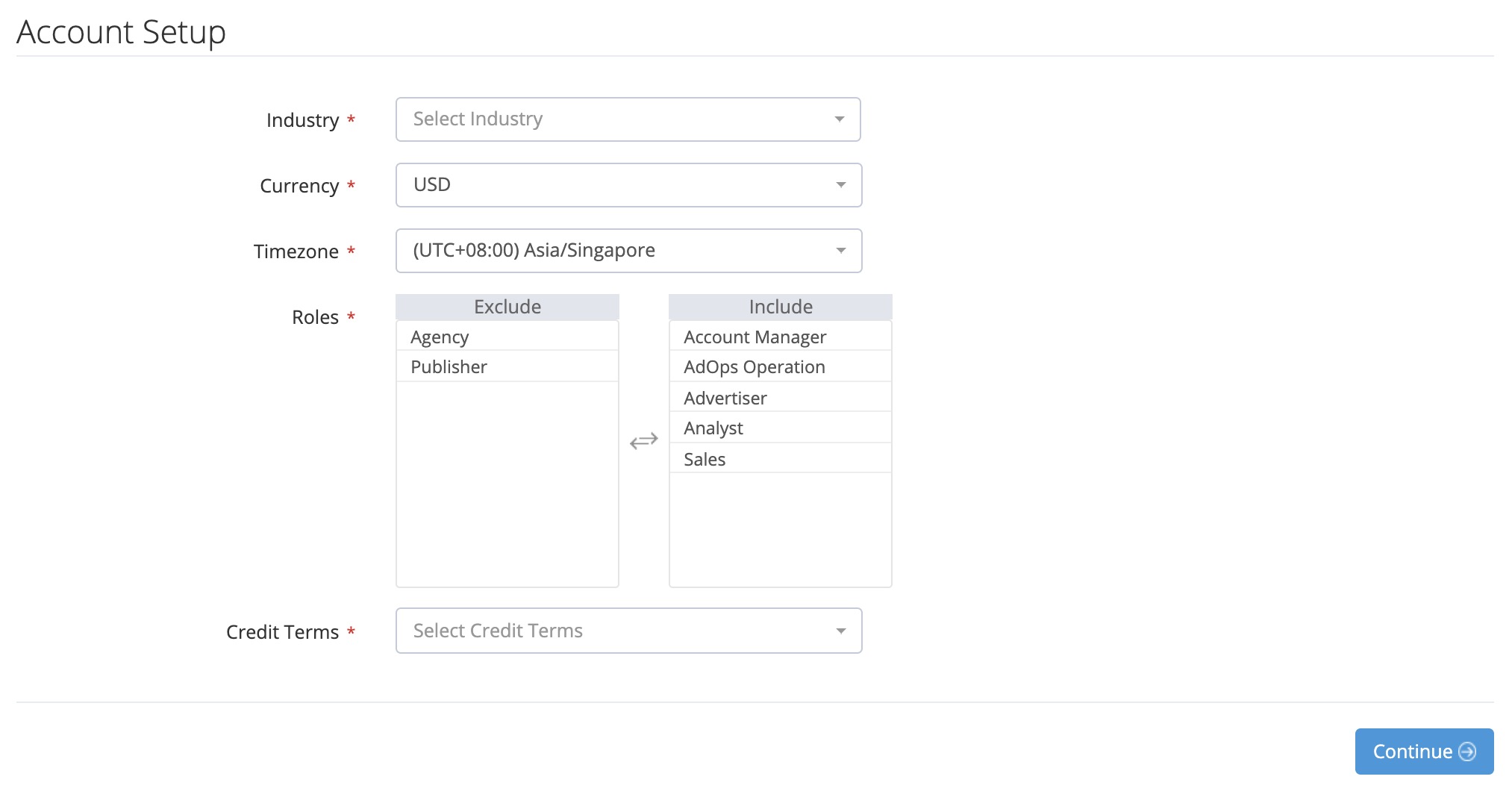This screenshot has width=1512, height=800.
Task: Select Account Manager in Include list
Action: pyautogui.click(x=780, y=337)
